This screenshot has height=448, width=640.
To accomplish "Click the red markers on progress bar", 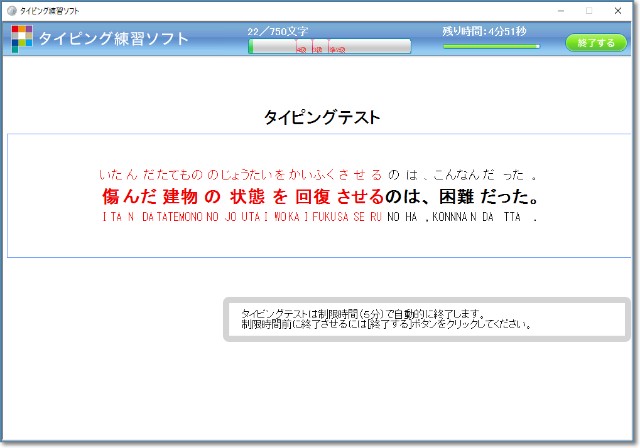I will coord(320,48).
